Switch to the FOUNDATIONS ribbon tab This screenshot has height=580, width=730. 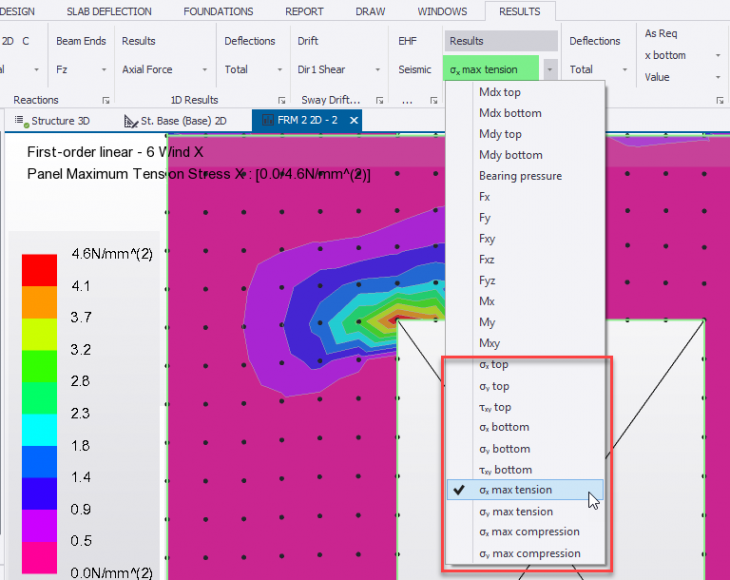click(x=216, y=12)
